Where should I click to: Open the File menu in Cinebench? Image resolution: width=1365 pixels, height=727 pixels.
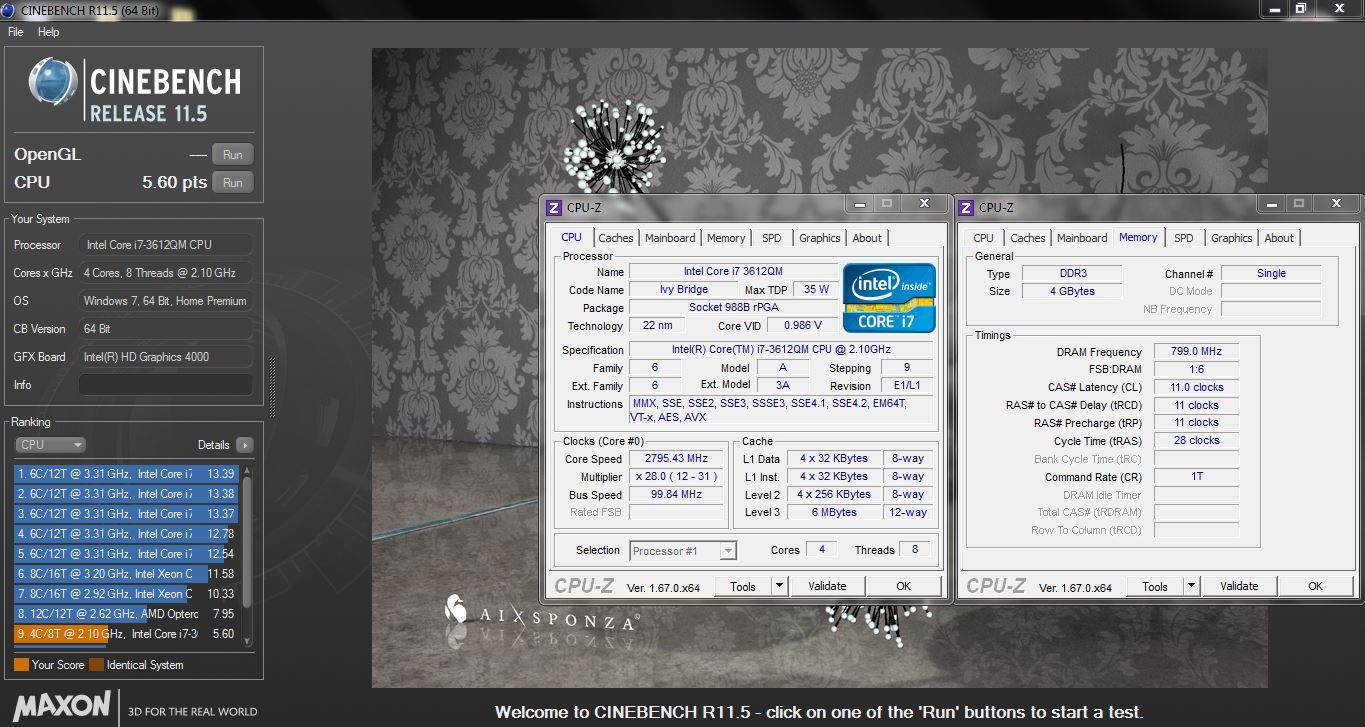(x=16, y=32)
